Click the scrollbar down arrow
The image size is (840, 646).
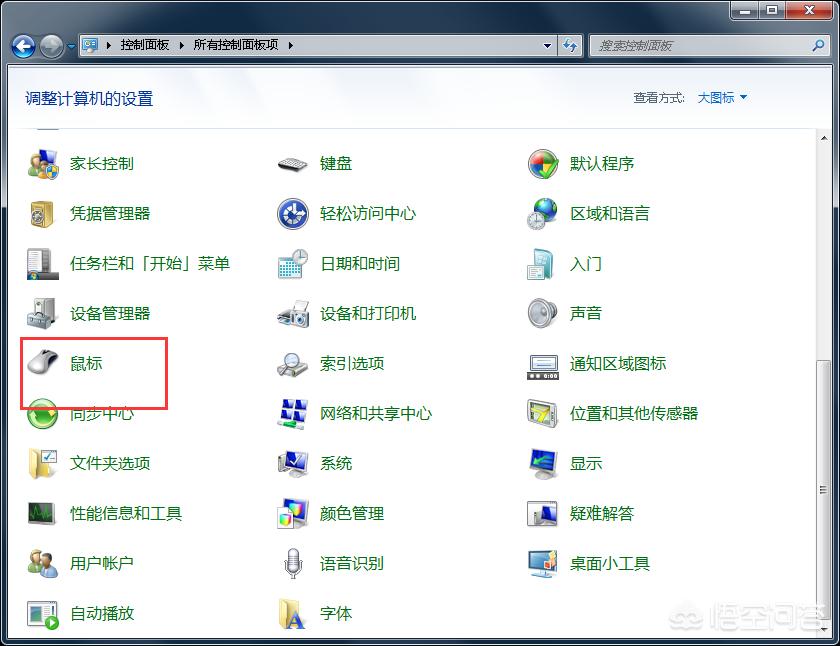click(x=824, y=630)
